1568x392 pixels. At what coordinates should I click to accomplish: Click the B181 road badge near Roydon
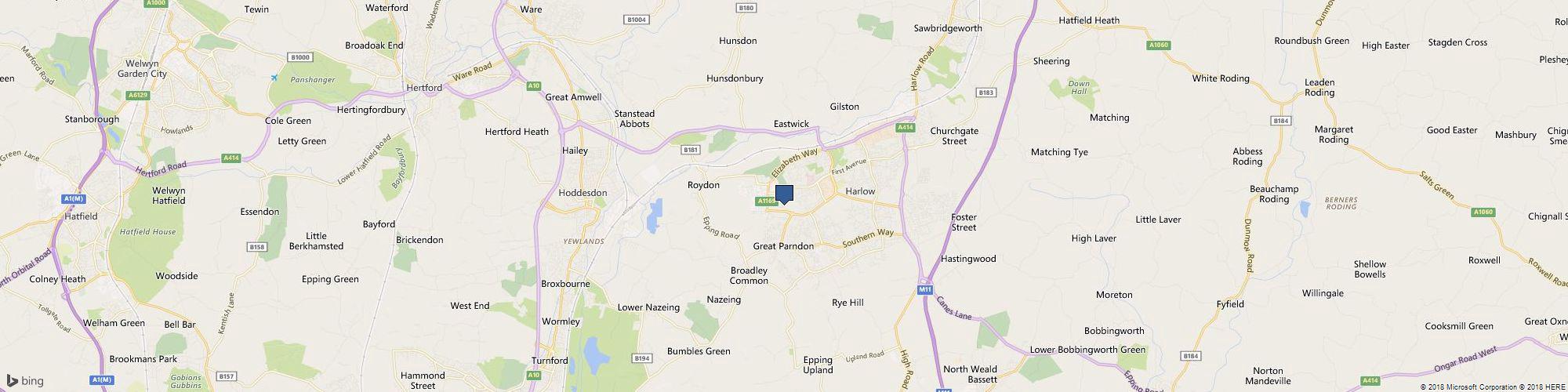(690, 149)
